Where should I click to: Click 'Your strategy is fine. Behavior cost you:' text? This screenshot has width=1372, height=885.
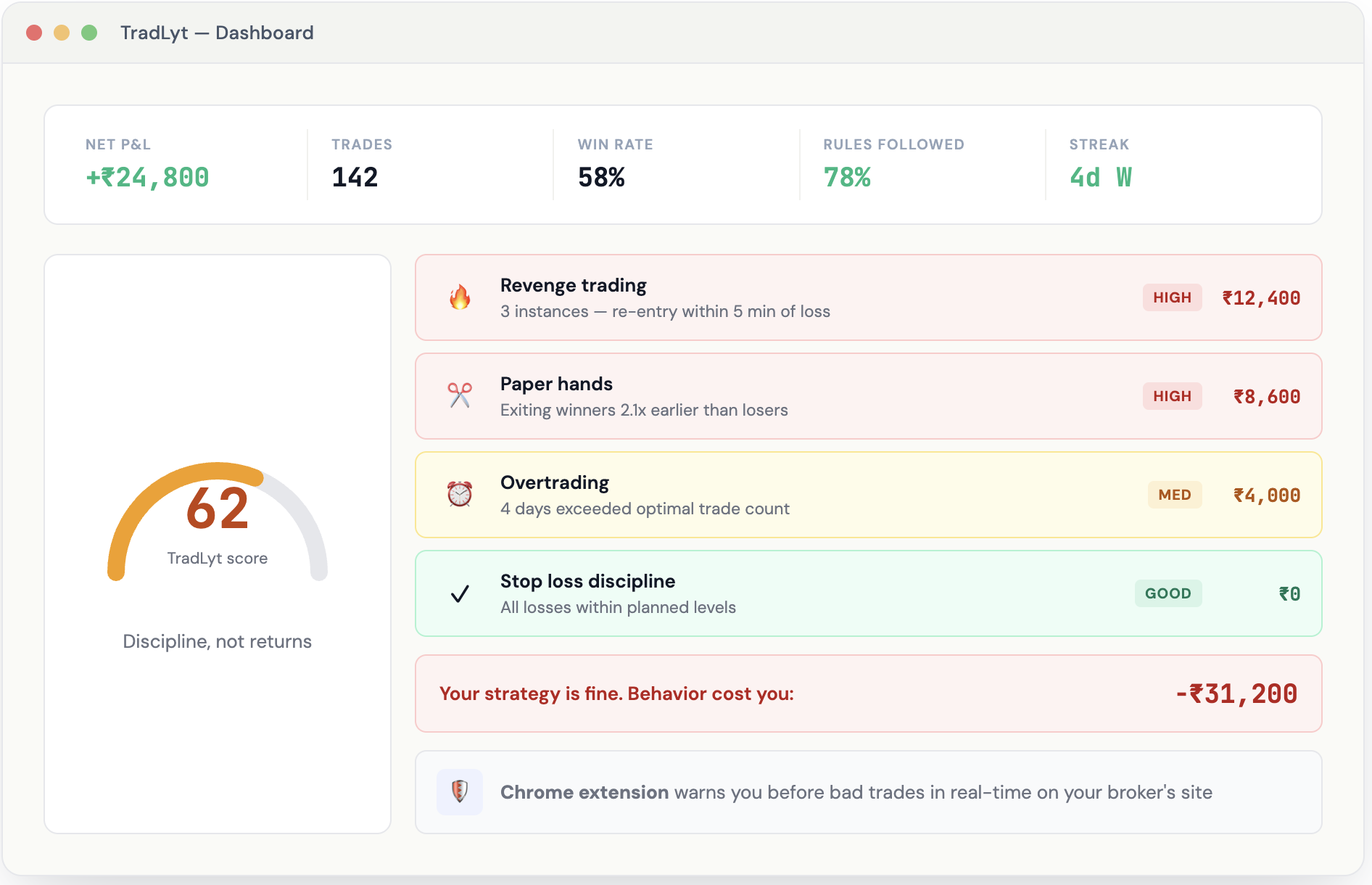pos(617,694)
